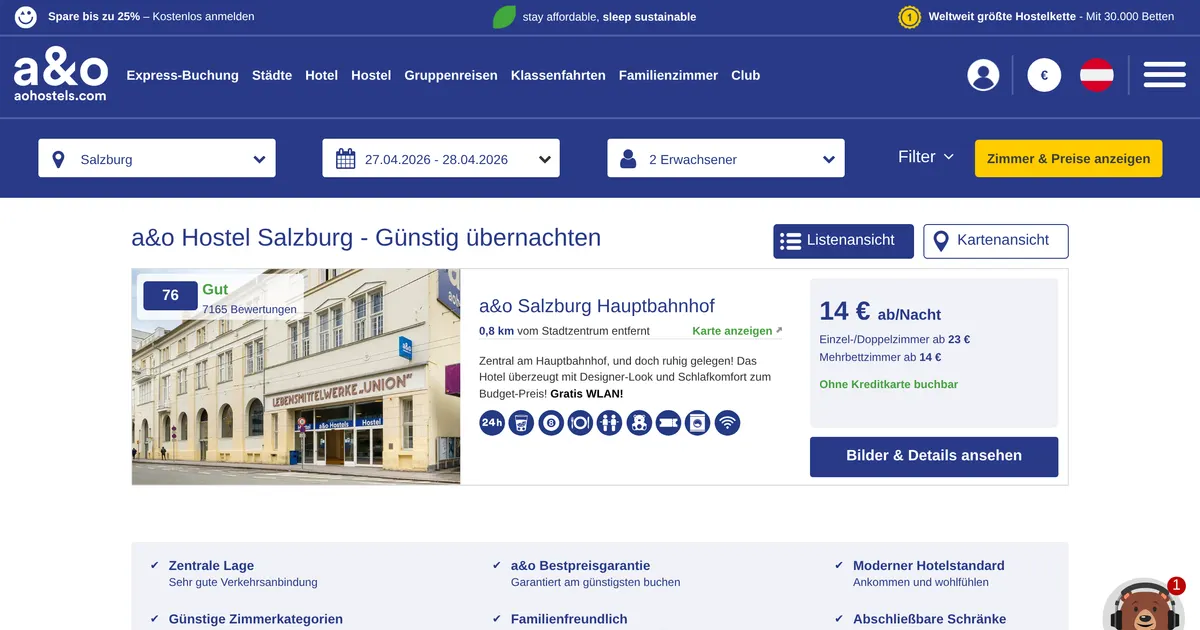Viewport: 1200px width, 630px height.
Task: Open the hamburger menu
Action: (1165, 75)
